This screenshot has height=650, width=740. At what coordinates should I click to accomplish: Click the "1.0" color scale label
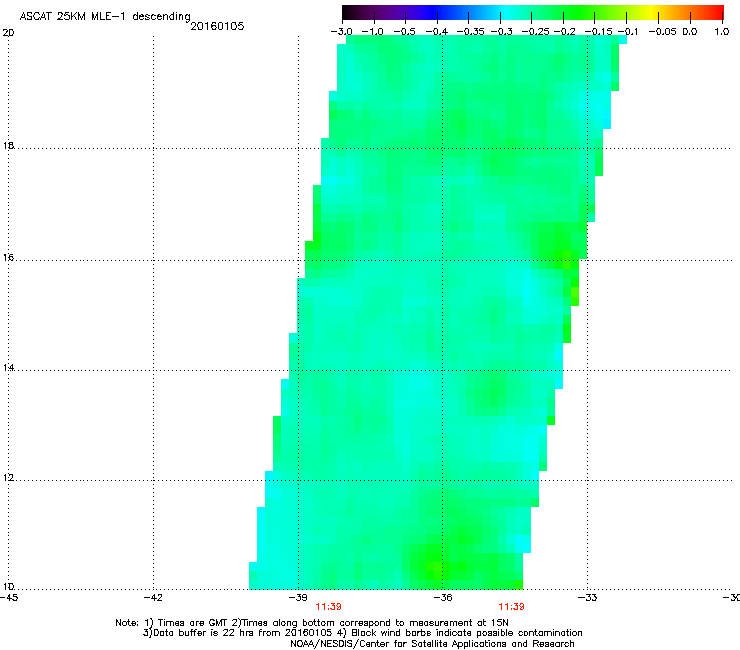click(722, 32)
